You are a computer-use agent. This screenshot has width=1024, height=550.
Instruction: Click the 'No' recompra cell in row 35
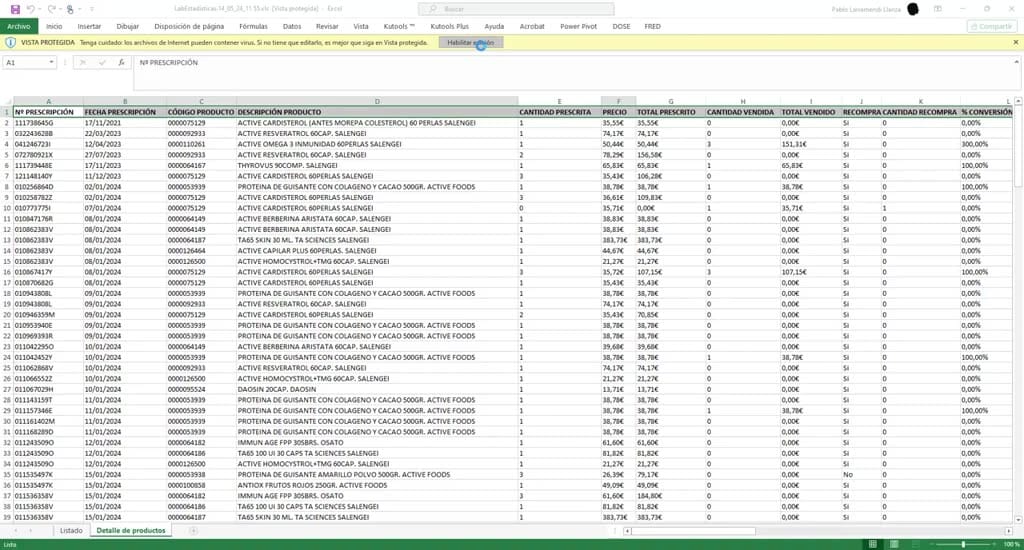tap(861, 475)
